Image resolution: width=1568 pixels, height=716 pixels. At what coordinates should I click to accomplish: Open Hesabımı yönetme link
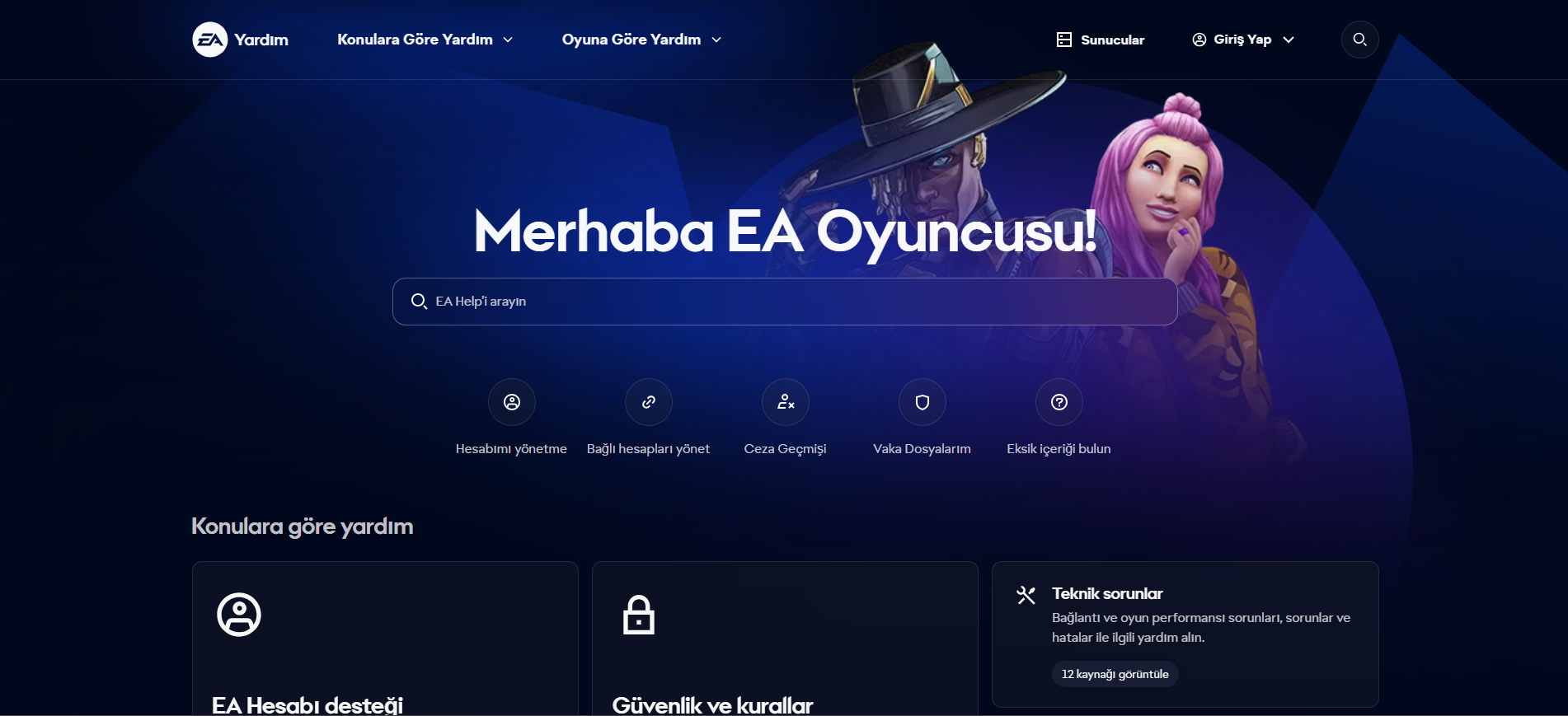(x=511, y=449)
